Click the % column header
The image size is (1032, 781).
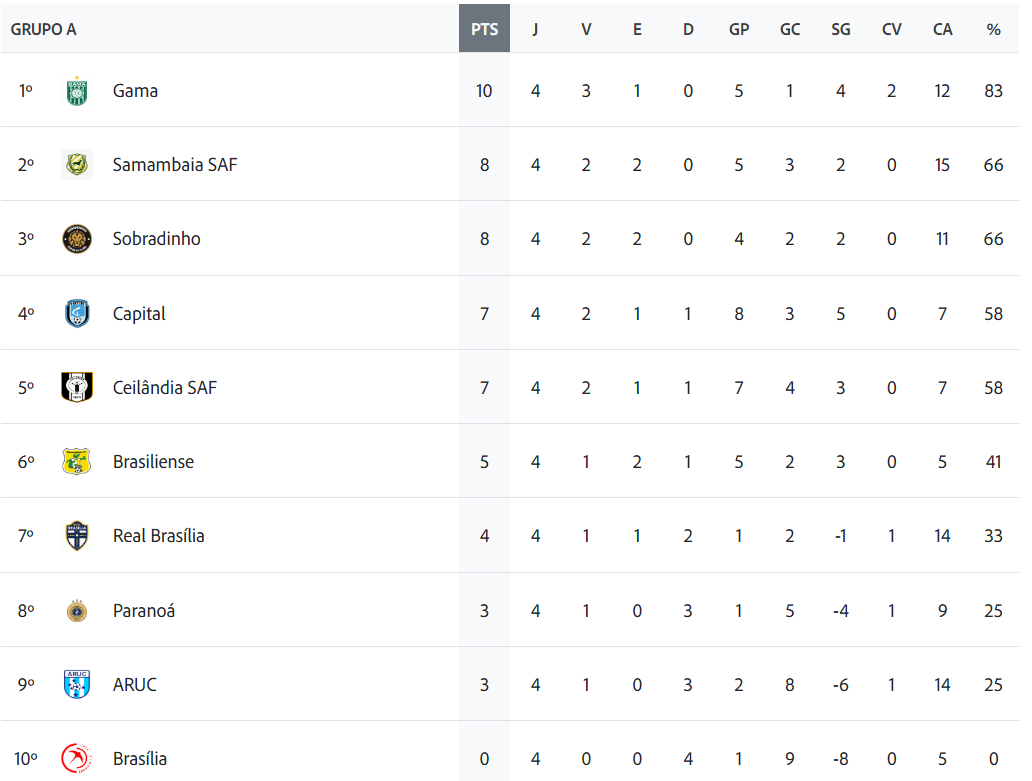(x=993, y=30)
